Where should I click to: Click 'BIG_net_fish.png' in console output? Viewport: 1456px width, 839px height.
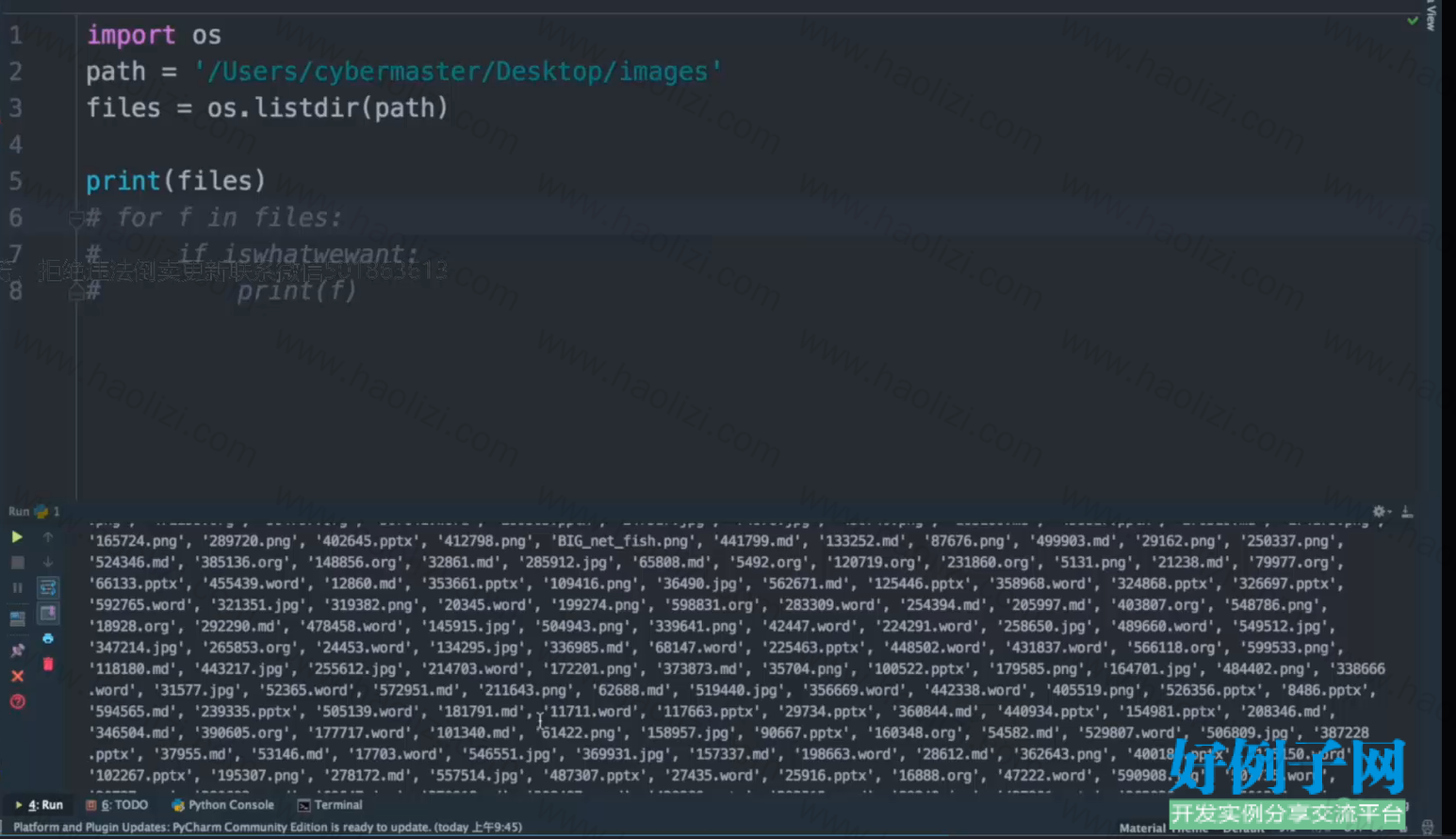pos(622,541)
